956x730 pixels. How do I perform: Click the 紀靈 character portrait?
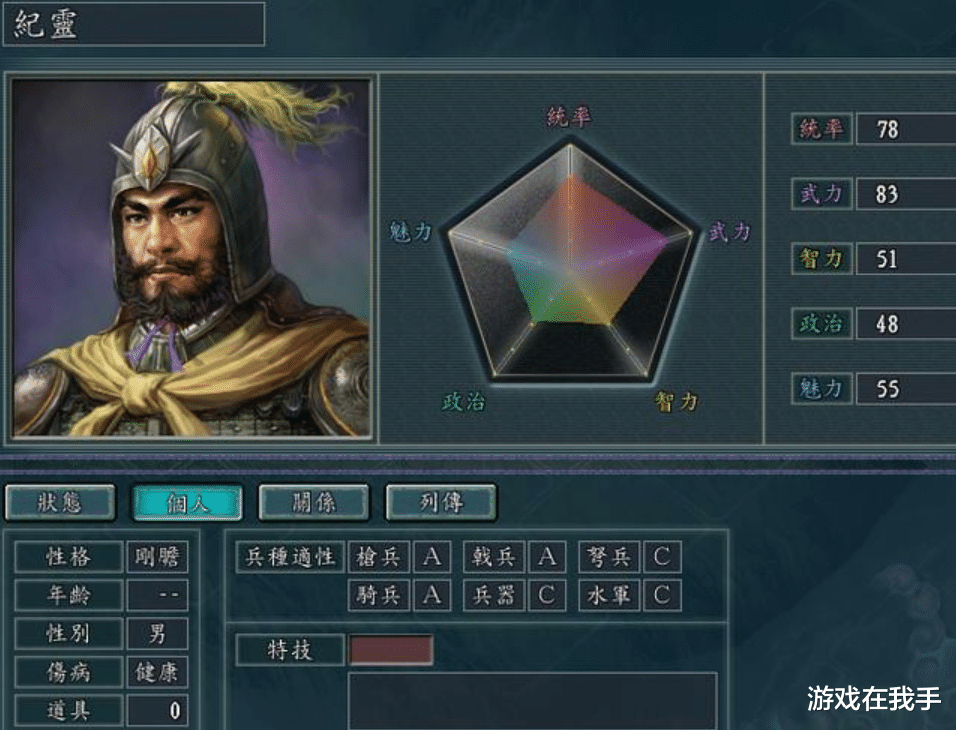click(x=191, y=257)
